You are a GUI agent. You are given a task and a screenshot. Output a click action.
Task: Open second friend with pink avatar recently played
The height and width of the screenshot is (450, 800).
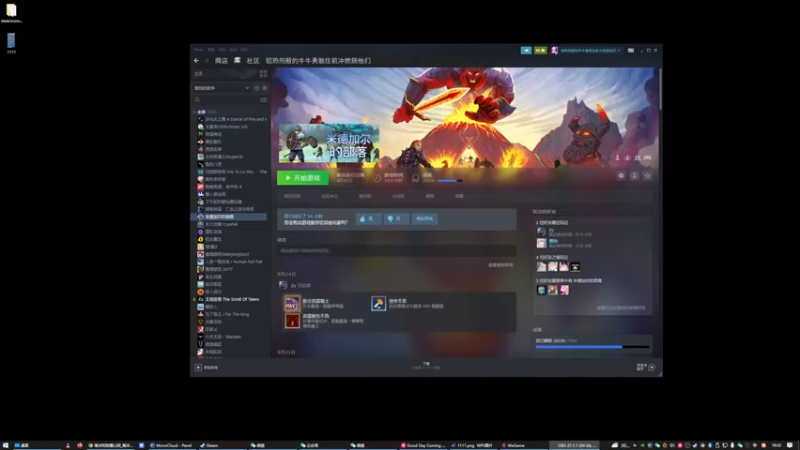point(541,243)
